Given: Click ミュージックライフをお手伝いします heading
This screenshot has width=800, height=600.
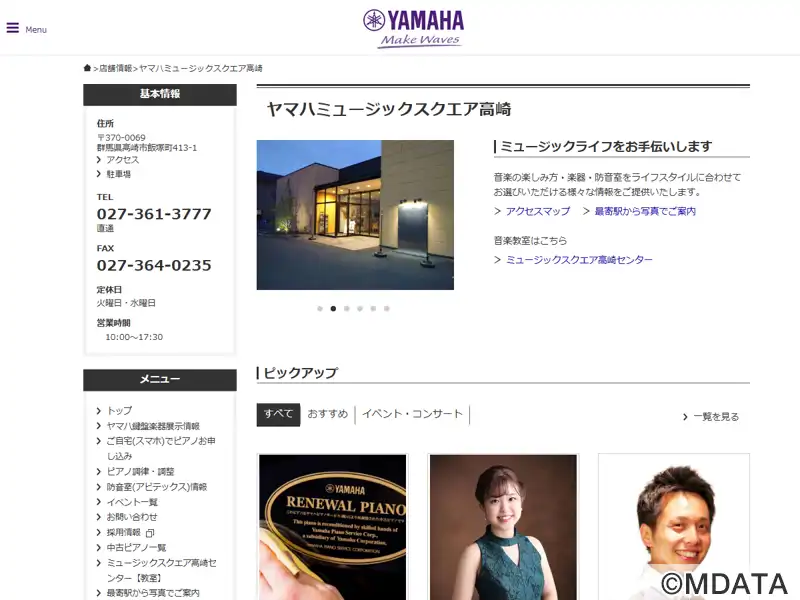Looking at the screenshot, I should click(606, 147).
